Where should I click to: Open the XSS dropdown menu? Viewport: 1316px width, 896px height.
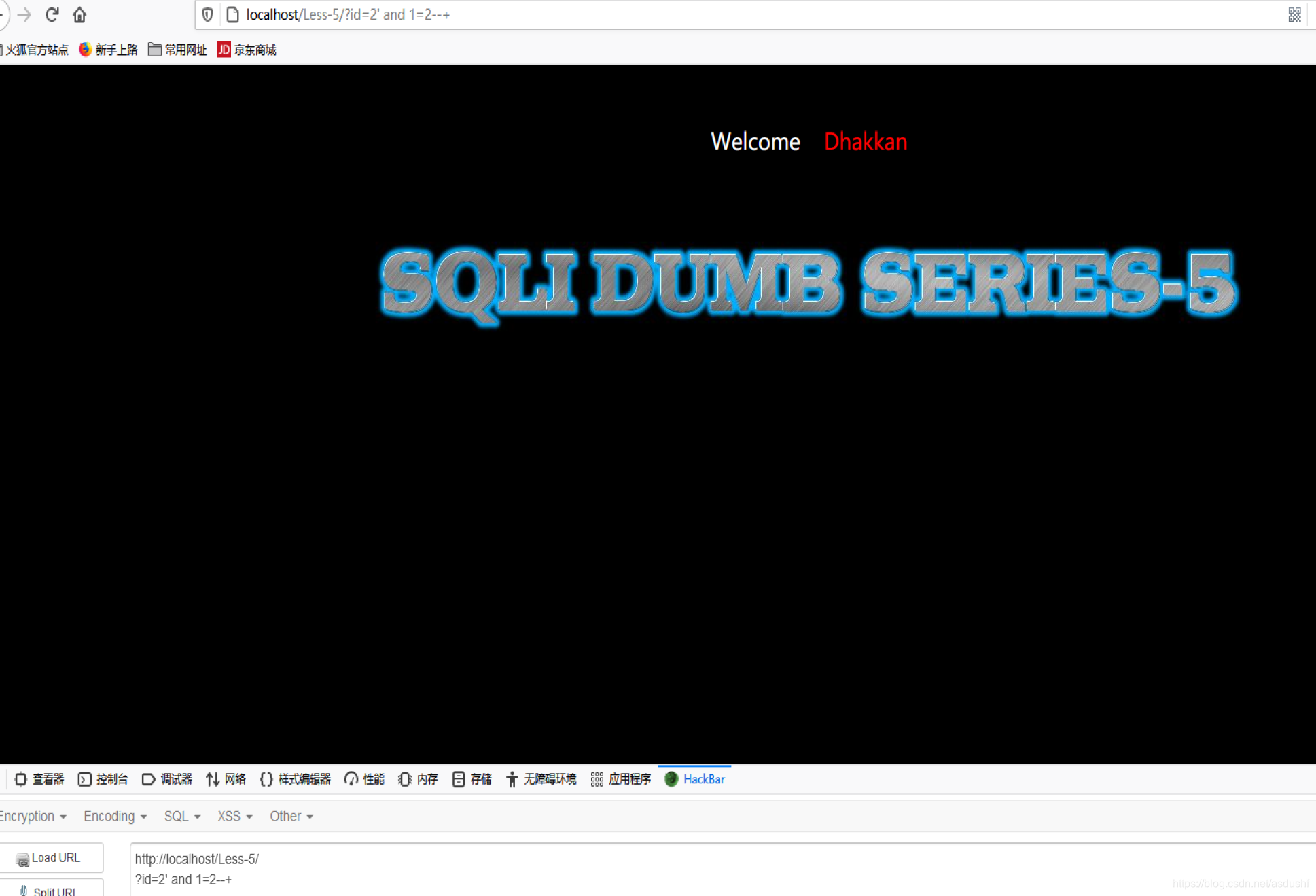tap(234, 816)
